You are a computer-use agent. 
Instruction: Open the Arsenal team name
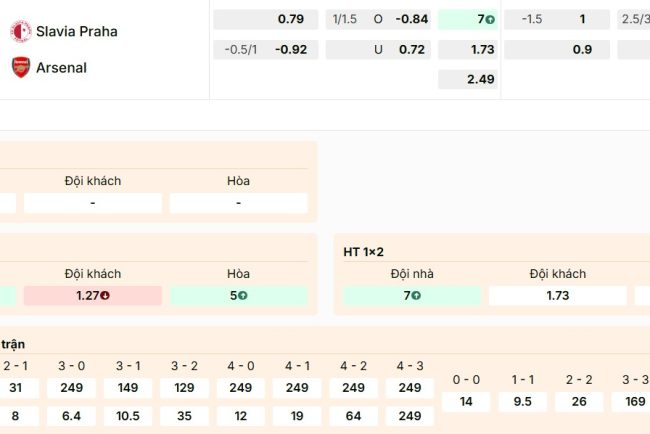[x=63, y=67]
